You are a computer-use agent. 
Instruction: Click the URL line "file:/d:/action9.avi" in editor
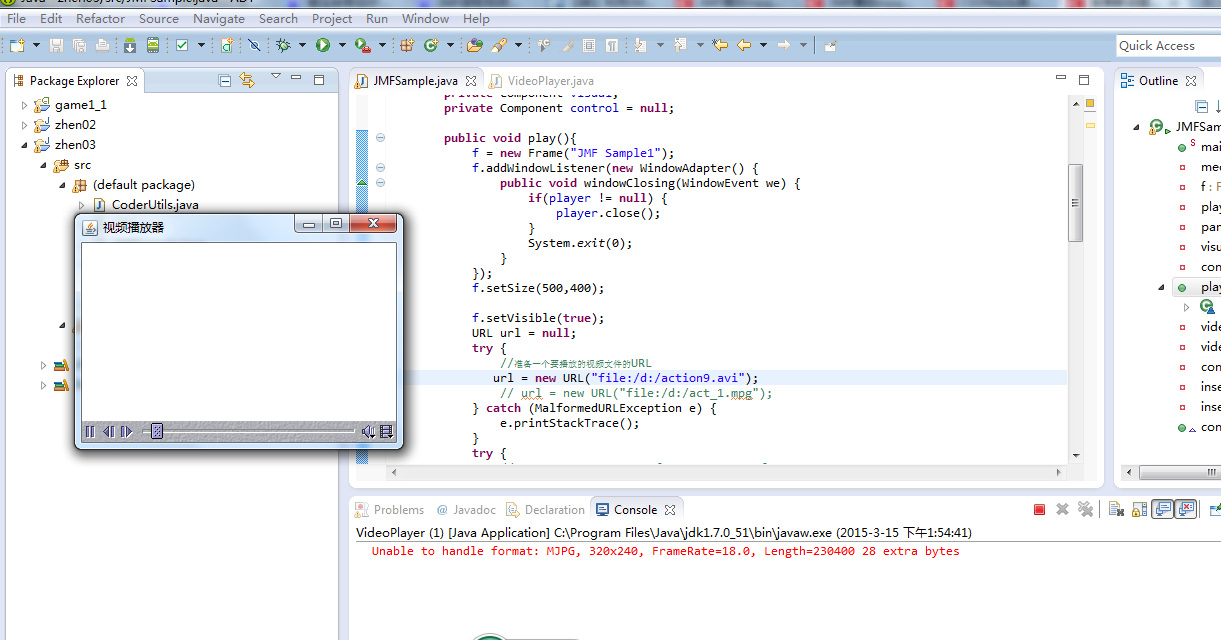tap(625, 378)
